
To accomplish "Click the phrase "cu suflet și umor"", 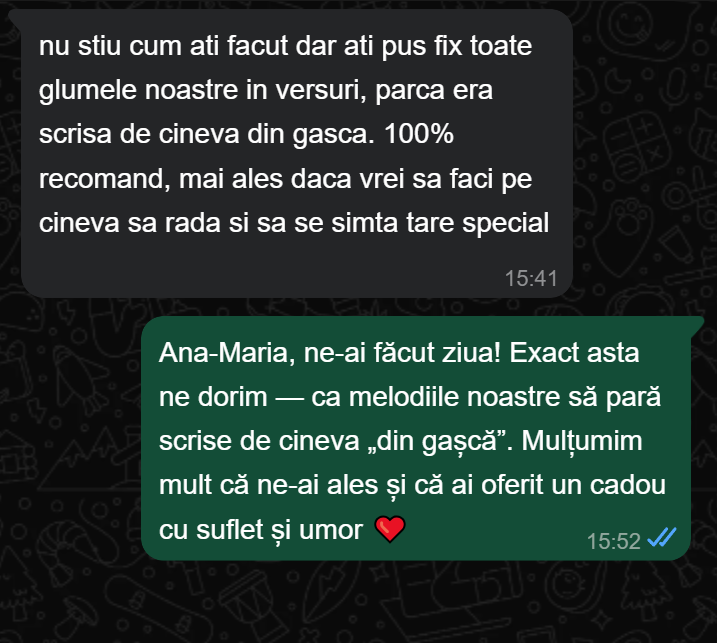I will click(x=261, y=530).
